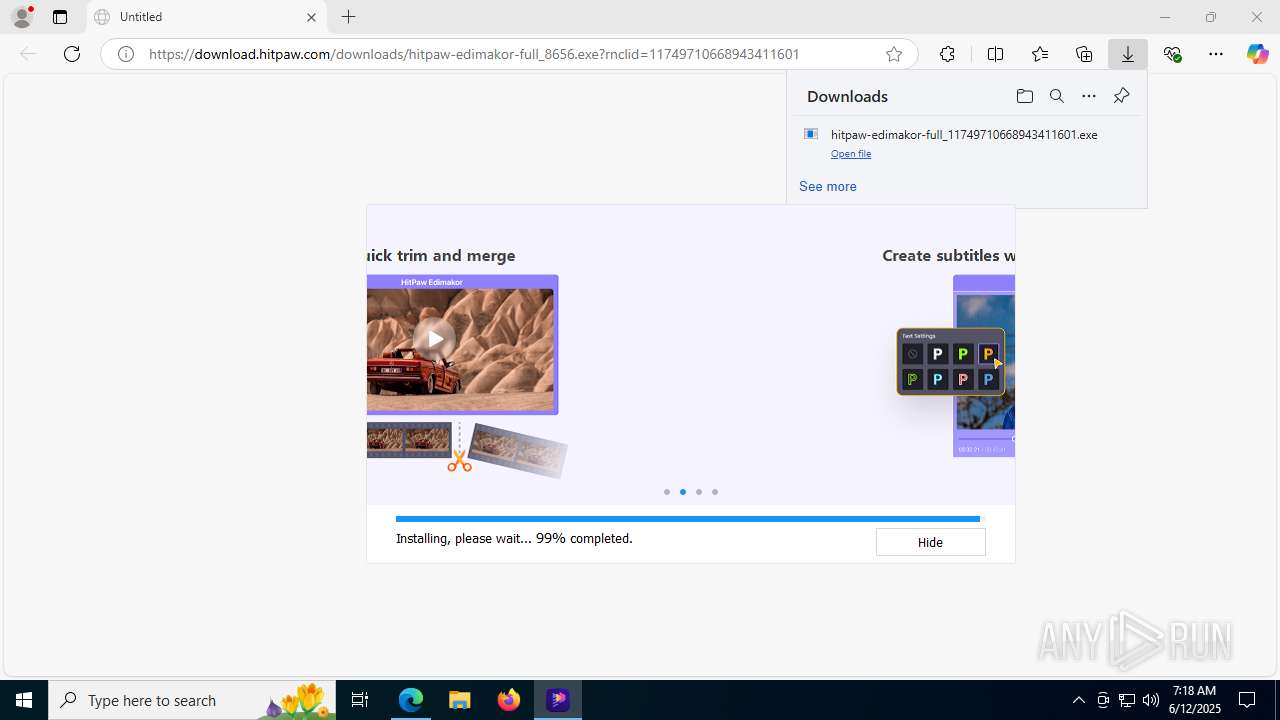Open the clock showing 7:18 AM

[1194, 700]
